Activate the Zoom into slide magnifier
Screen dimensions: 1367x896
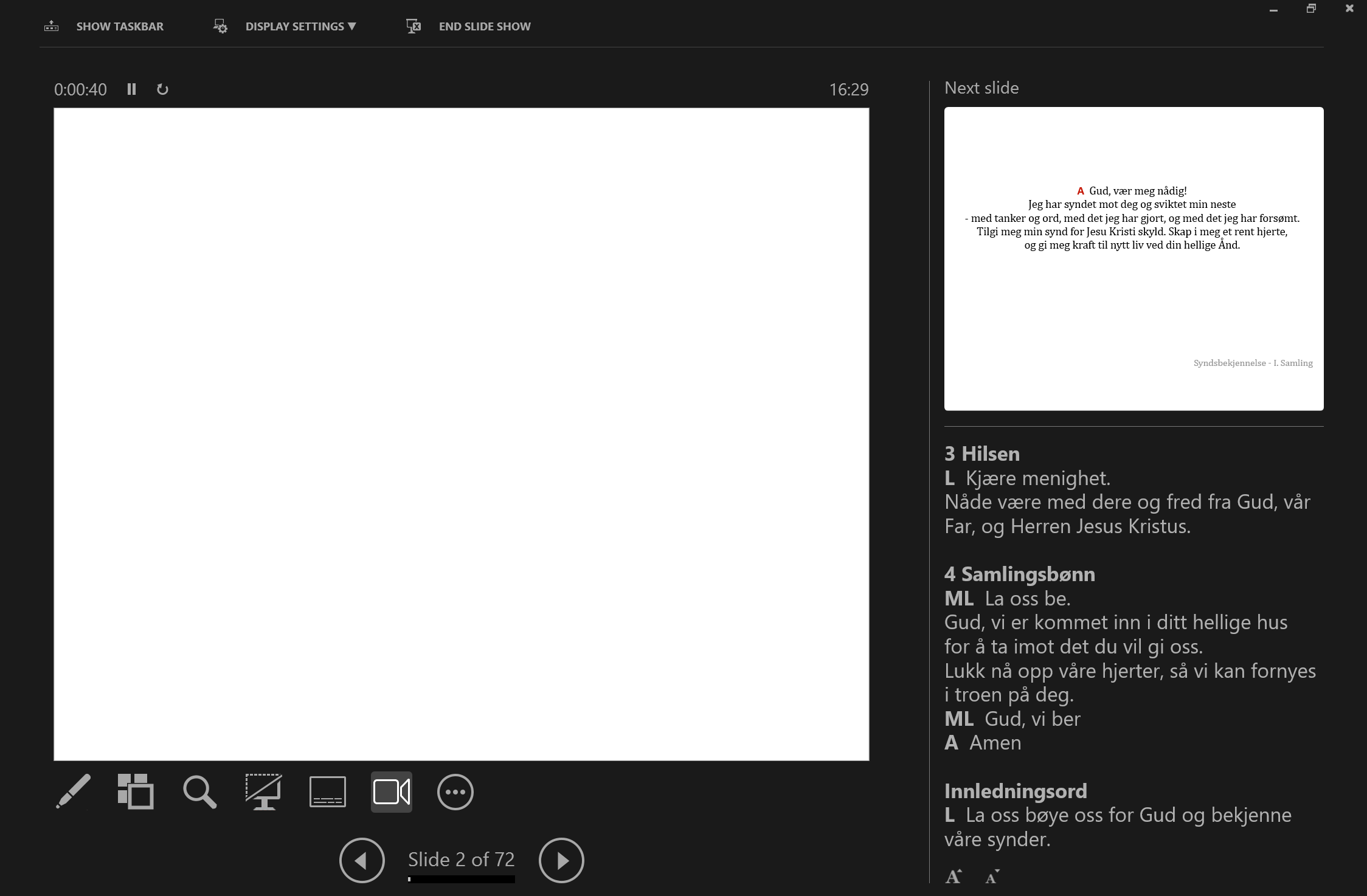[199, 791]
